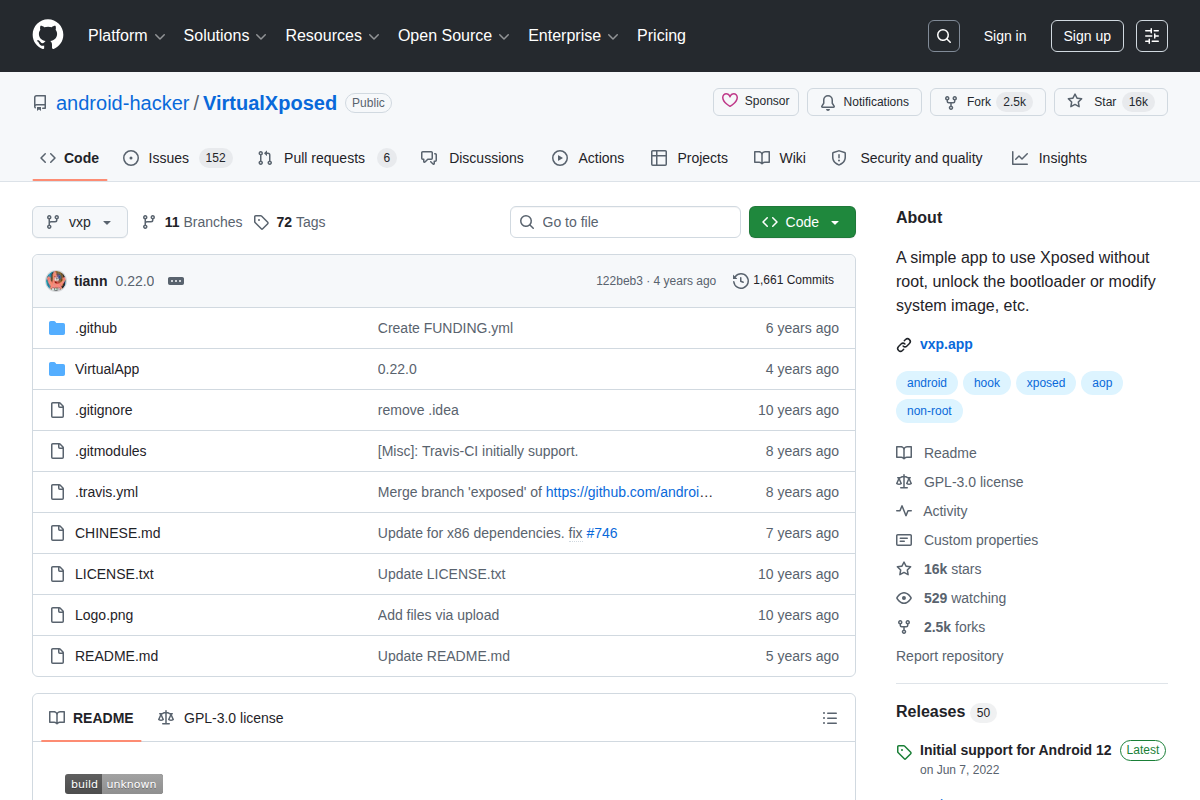Image resolution: width=1200 pixels, height=800 pixels.
Task: Open the android-hacker owner link
Action: [123, 103]
